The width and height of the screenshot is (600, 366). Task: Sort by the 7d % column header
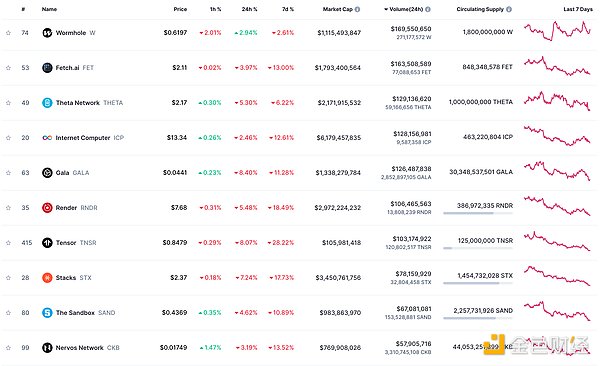pos(288,9)
